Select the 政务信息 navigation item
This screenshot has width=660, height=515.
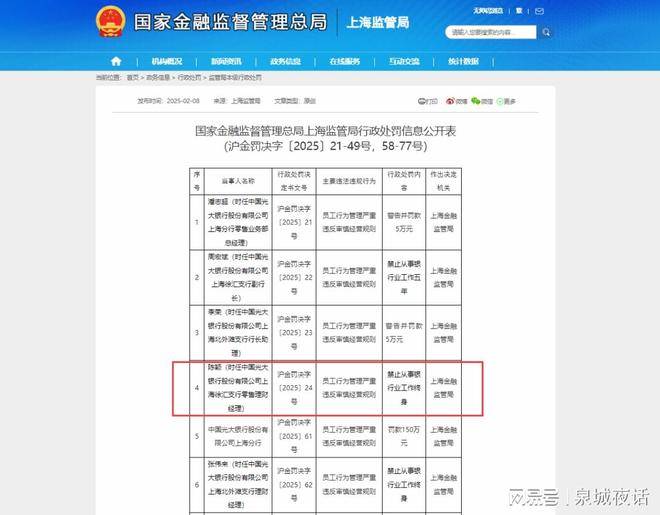pos(285,61)
